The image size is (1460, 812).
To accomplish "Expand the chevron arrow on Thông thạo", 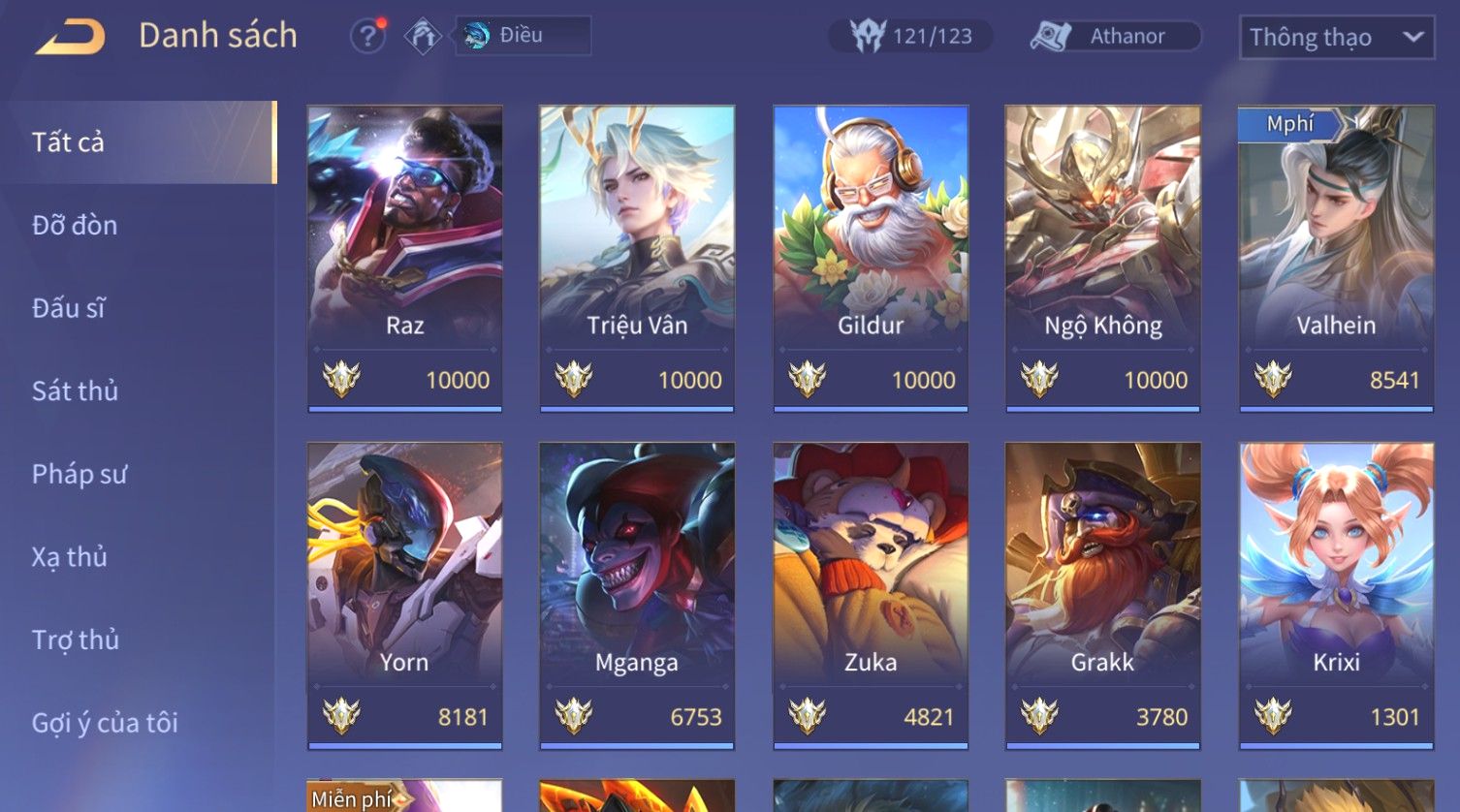I will 1413,37.
